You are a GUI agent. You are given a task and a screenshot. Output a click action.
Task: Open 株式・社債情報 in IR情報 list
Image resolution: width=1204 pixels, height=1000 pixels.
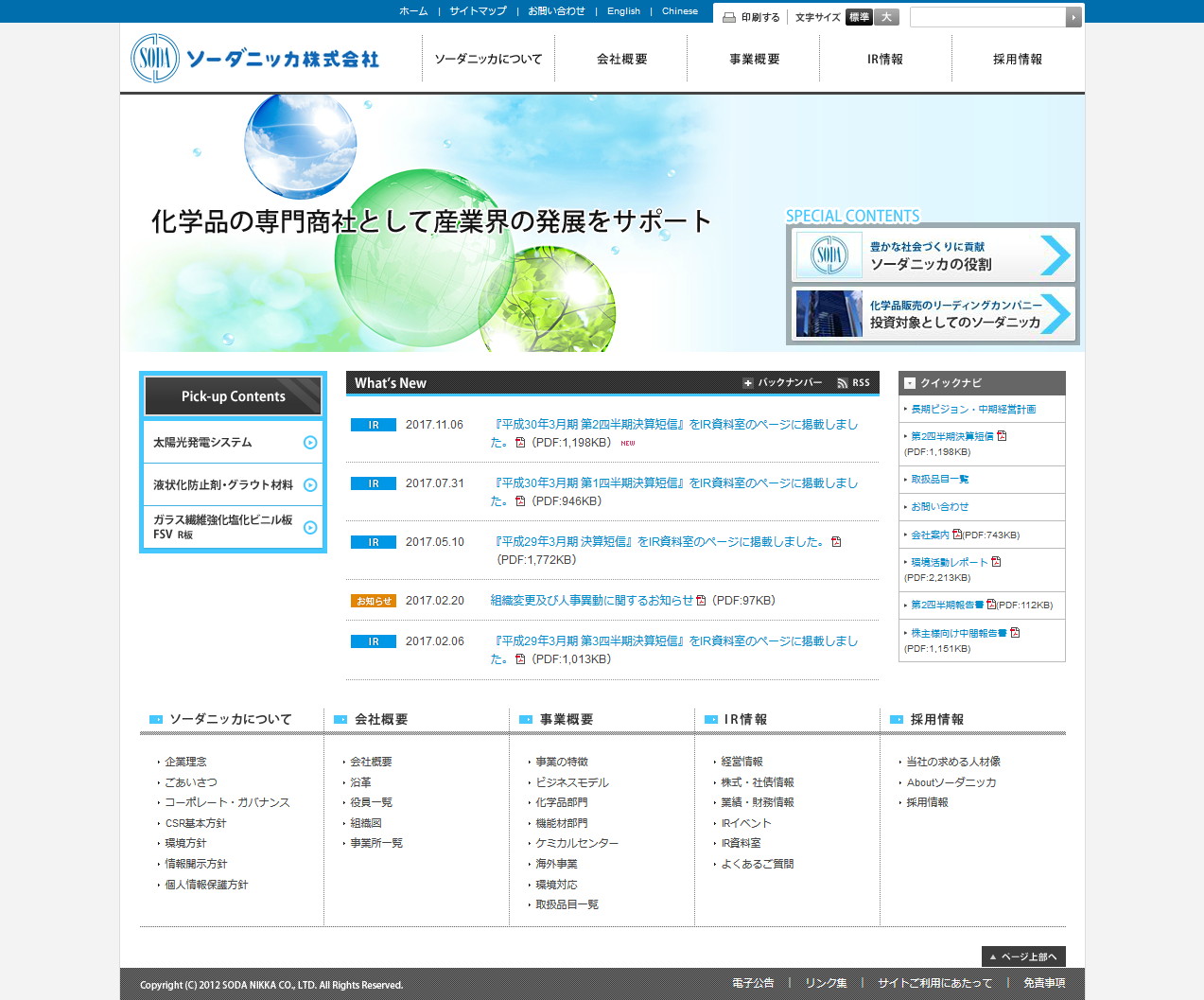[758, 782]
